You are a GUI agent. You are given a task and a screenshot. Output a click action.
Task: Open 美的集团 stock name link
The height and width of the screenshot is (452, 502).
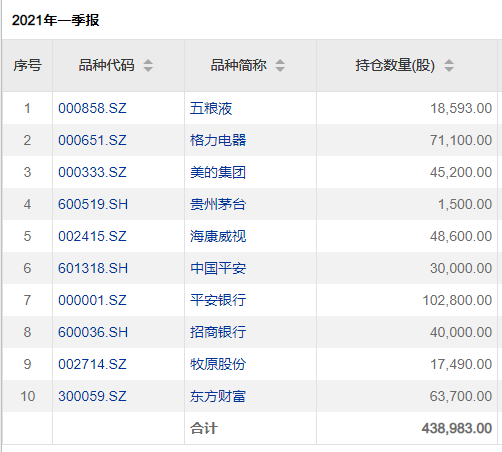tap(218, 172)
